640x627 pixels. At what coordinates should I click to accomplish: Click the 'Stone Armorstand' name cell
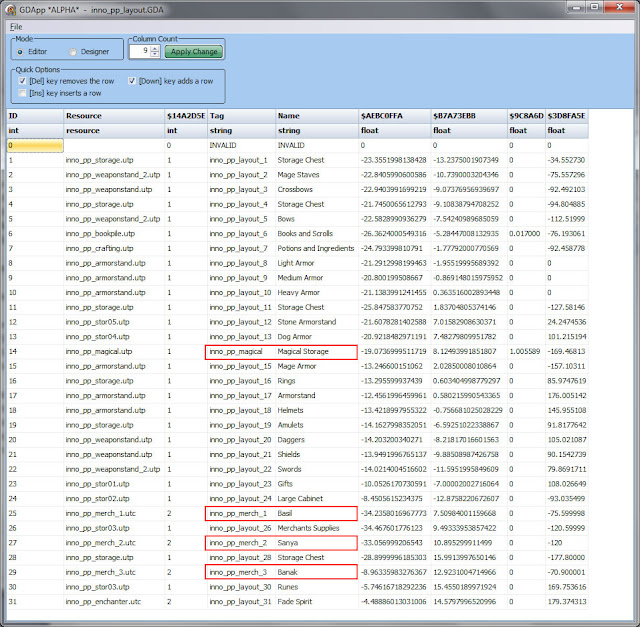(x=317, y=322)
